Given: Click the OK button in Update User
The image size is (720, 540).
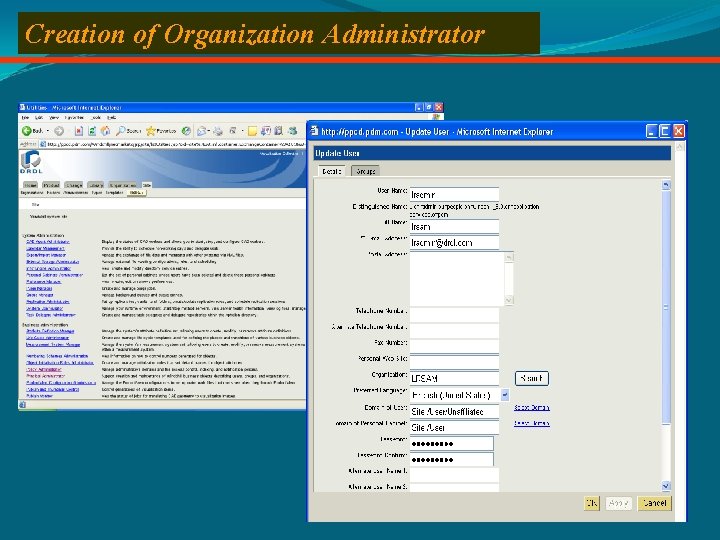Looking at the screenshot, I should pyautogui.click(x=591, y=503).
